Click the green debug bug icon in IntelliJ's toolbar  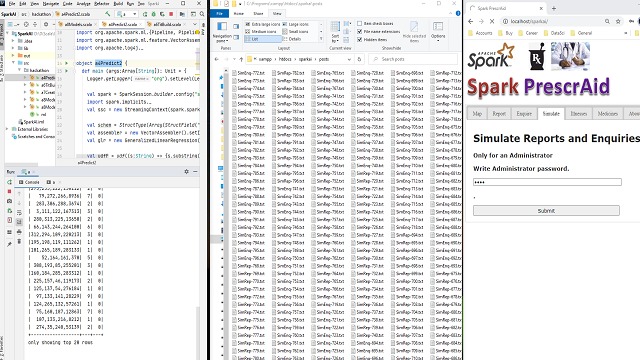click(154, 14)
